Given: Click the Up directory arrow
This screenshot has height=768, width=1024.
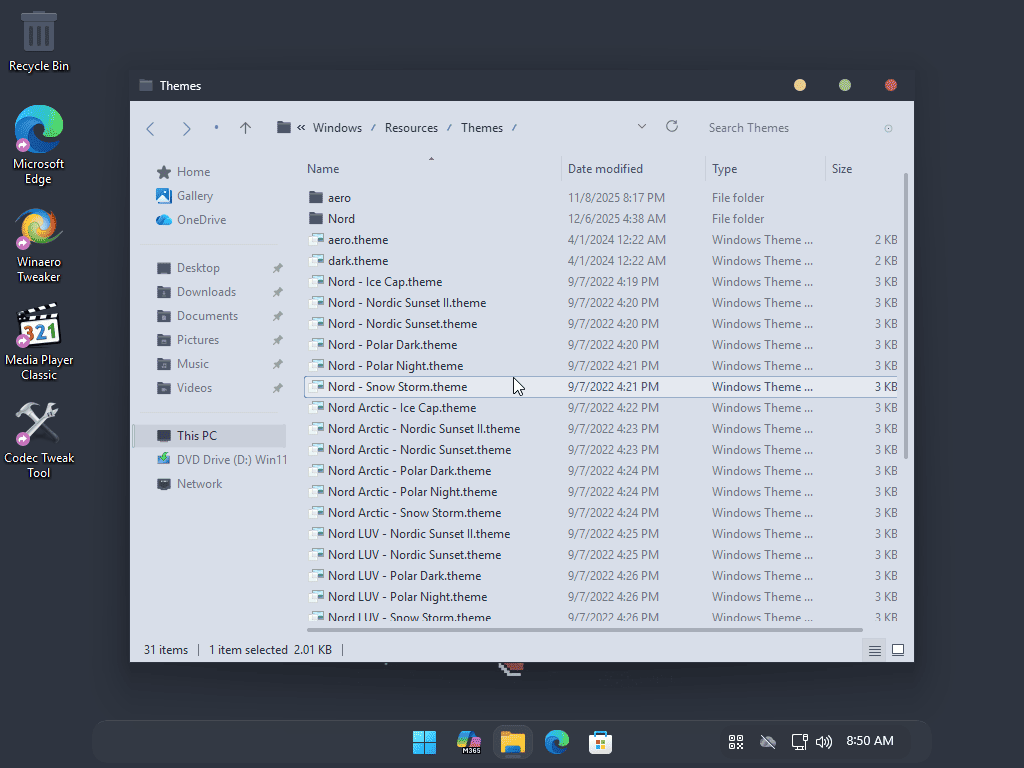Looking at the screenshot, I should pyautogui.click(x=245, y=128).
